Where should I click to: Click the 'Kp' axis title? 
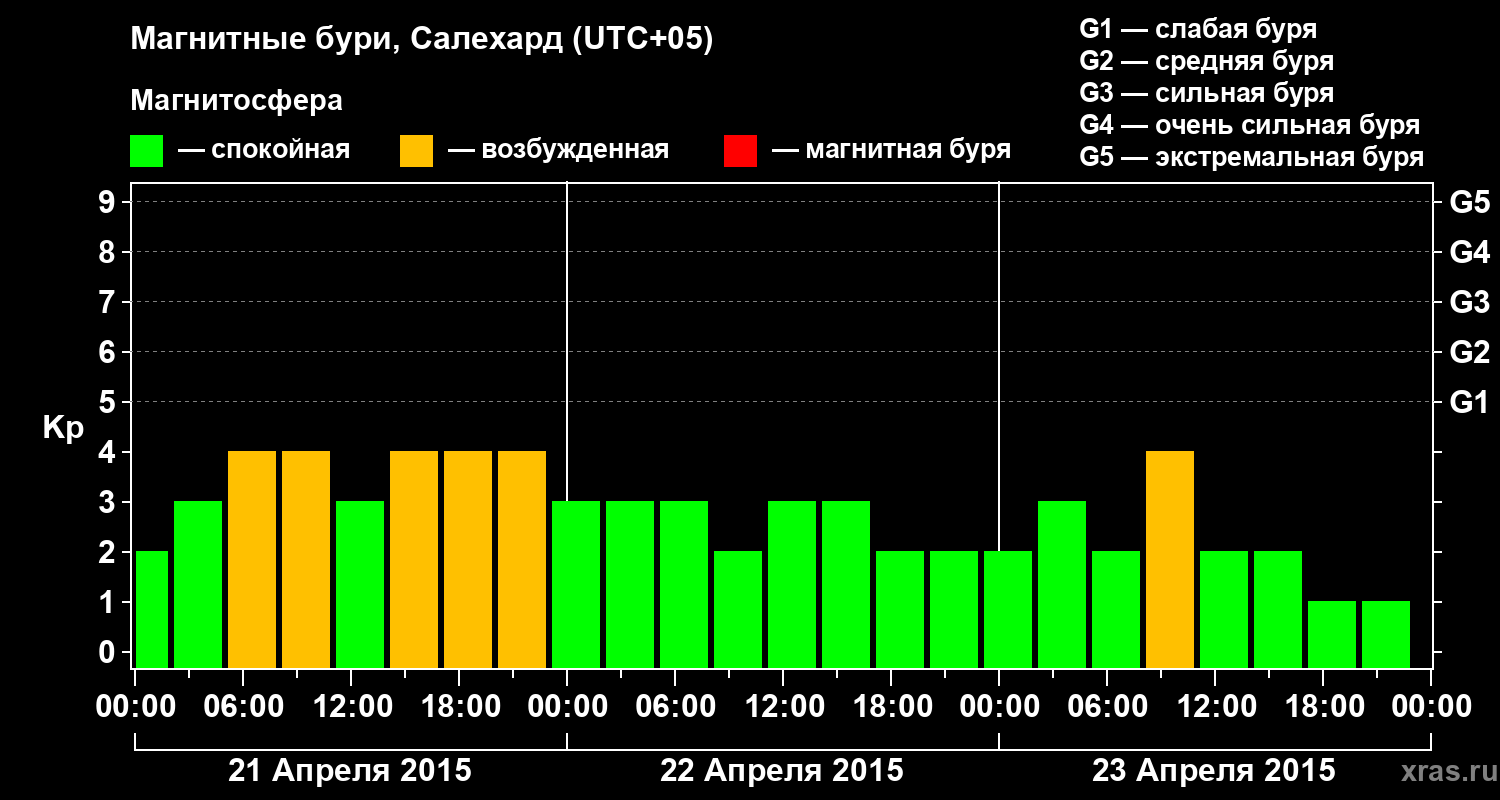pos(63,427)
